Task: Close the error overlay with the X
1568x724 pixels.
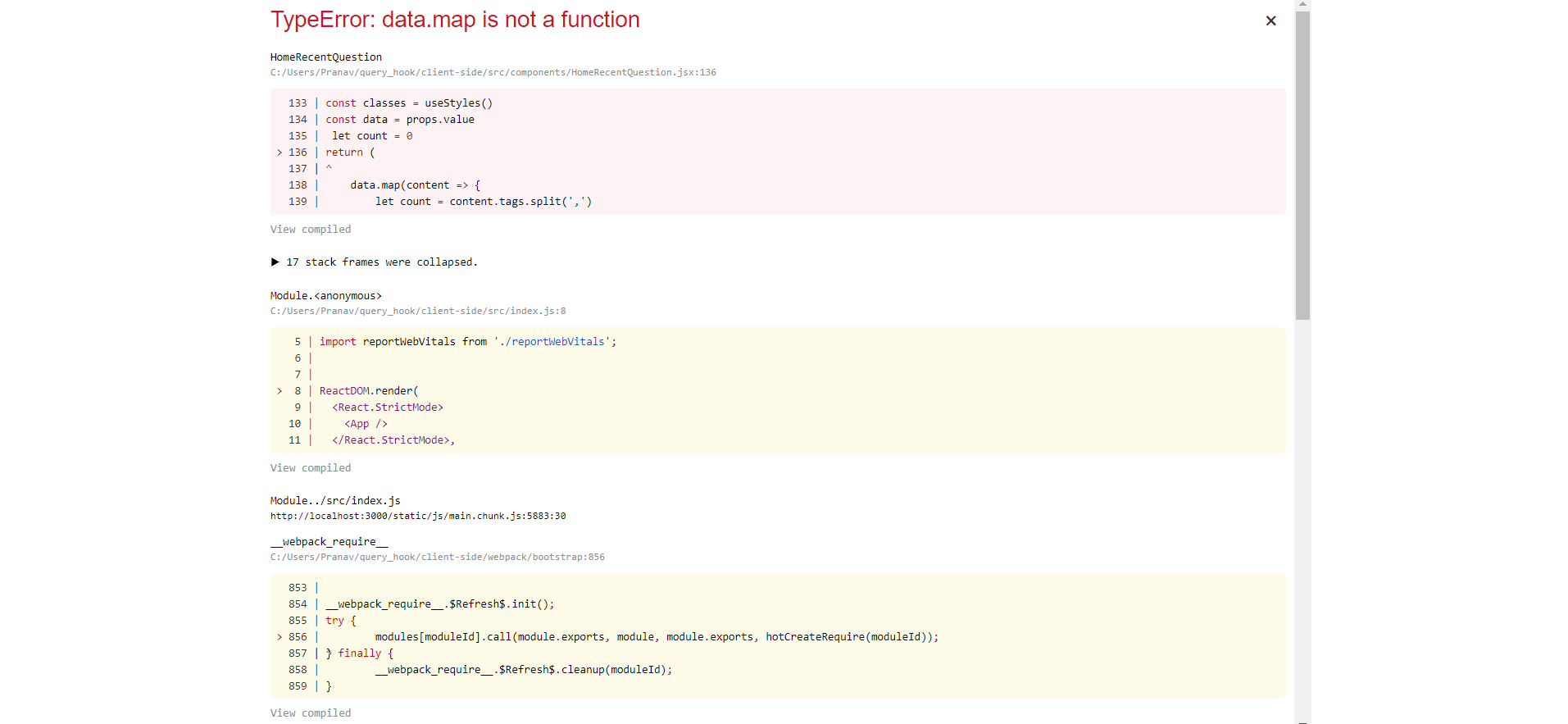Action: [1270, 20]
